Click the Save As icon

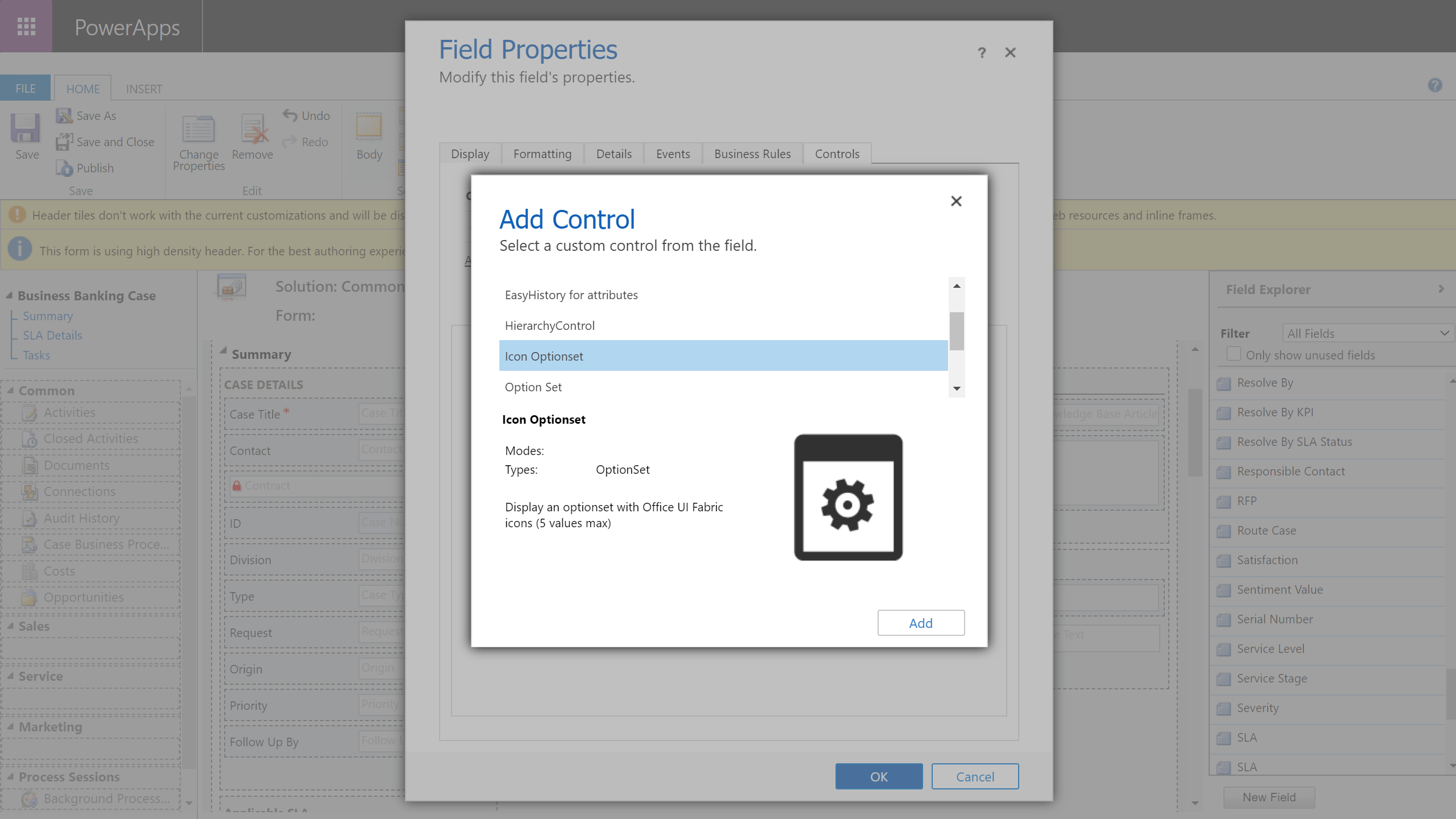click(64, 115)
